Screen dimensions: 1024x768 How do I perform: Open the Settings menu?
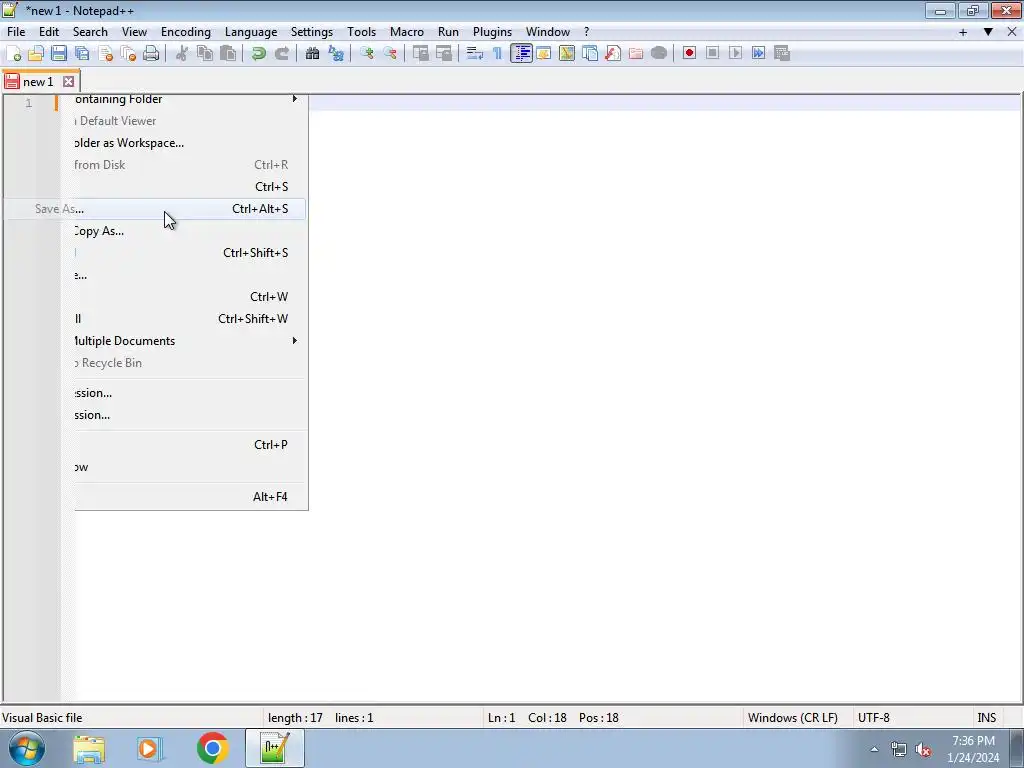point(312,32)
